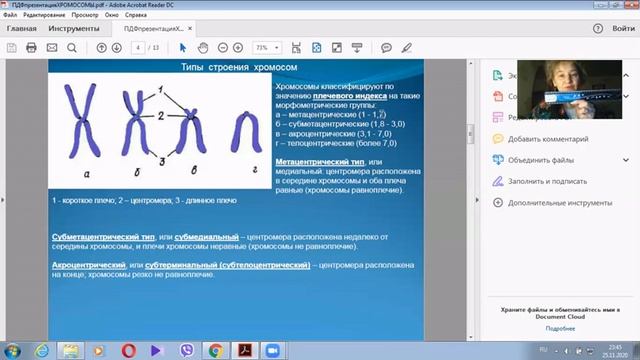Click the scrollbar down arrow
This screenshot has width=640, height=360.
[x=470, y=337]
